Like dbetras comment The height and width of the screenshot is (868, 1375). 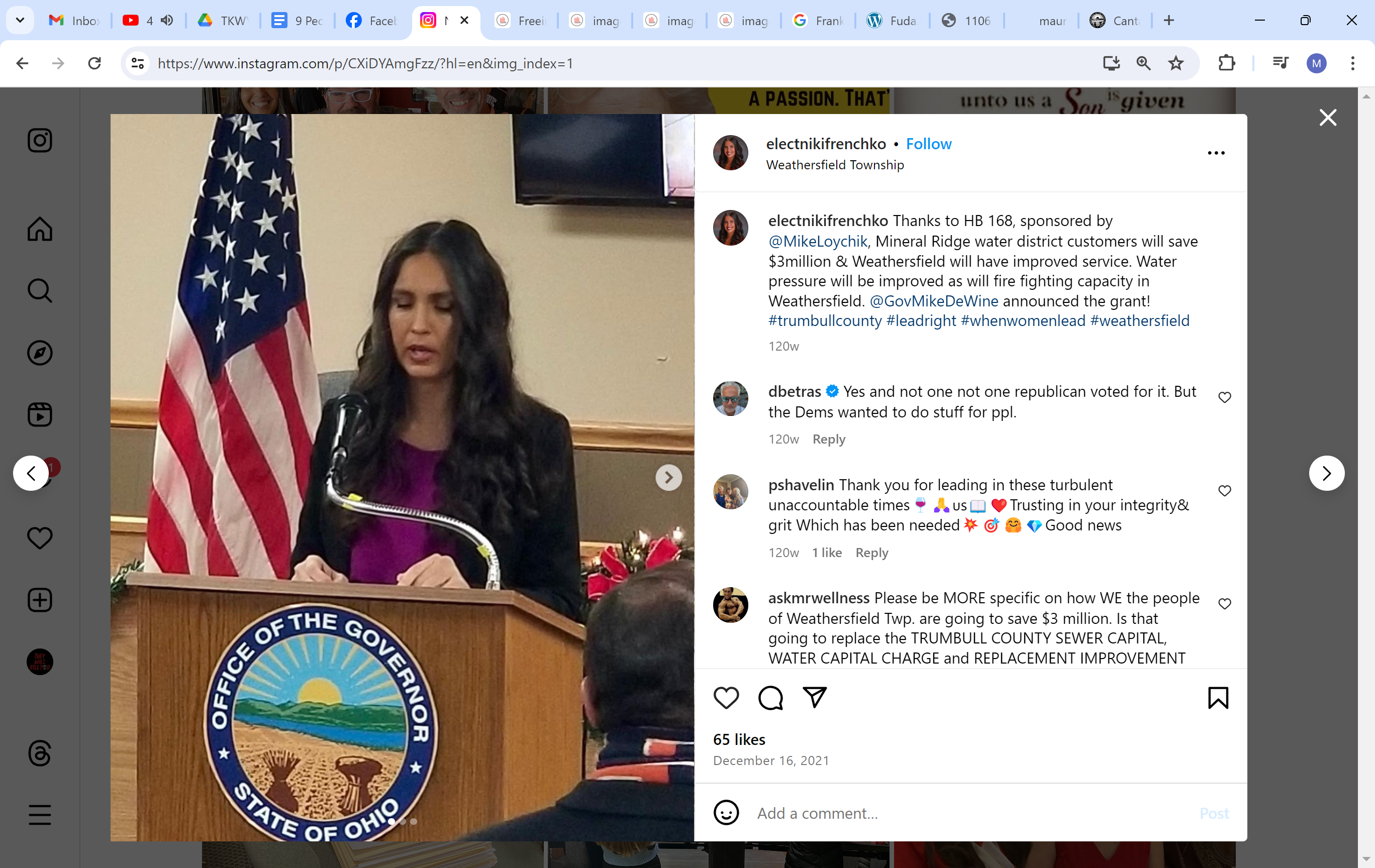pos(1224,397)
